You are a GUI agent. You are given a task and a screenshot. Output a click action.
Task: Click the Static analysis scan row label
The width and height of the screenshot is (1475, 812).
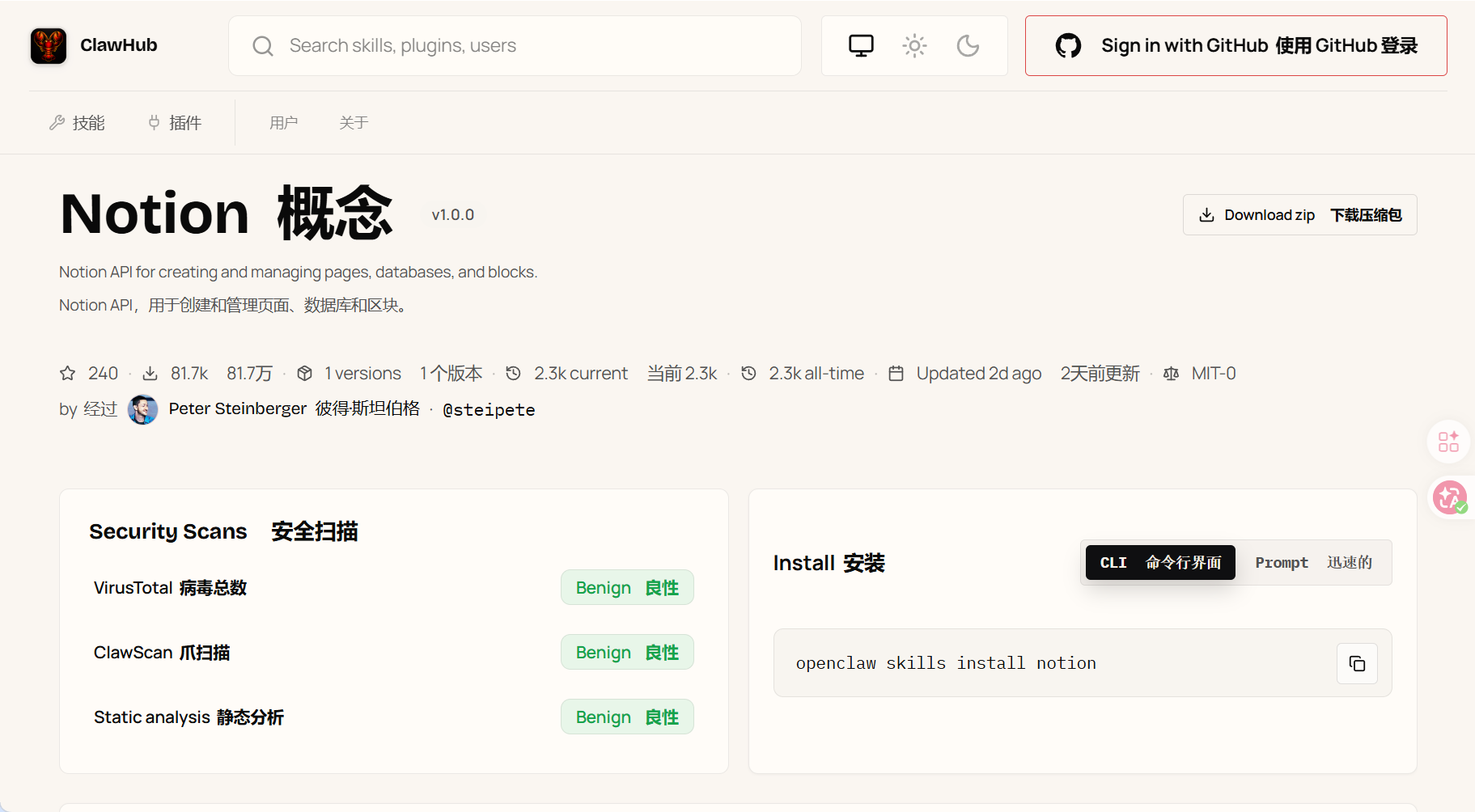coord(189,717)
